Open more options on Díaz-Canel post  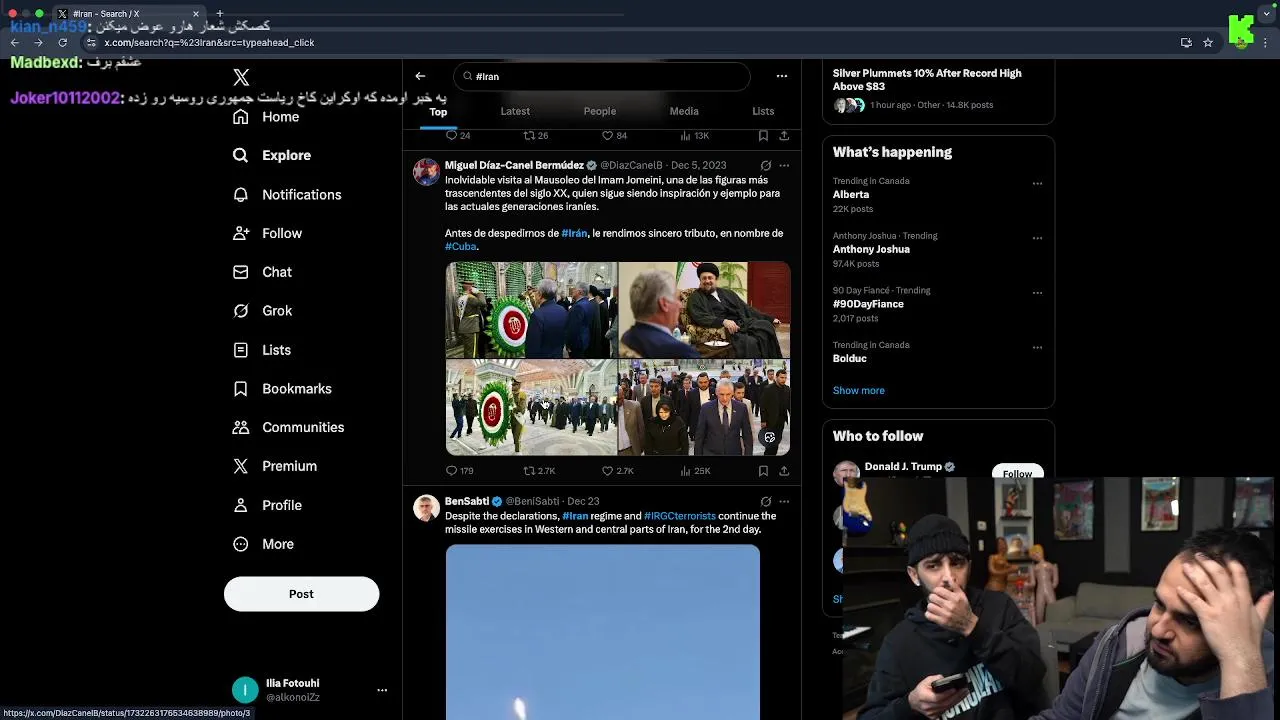coord(784,165)
